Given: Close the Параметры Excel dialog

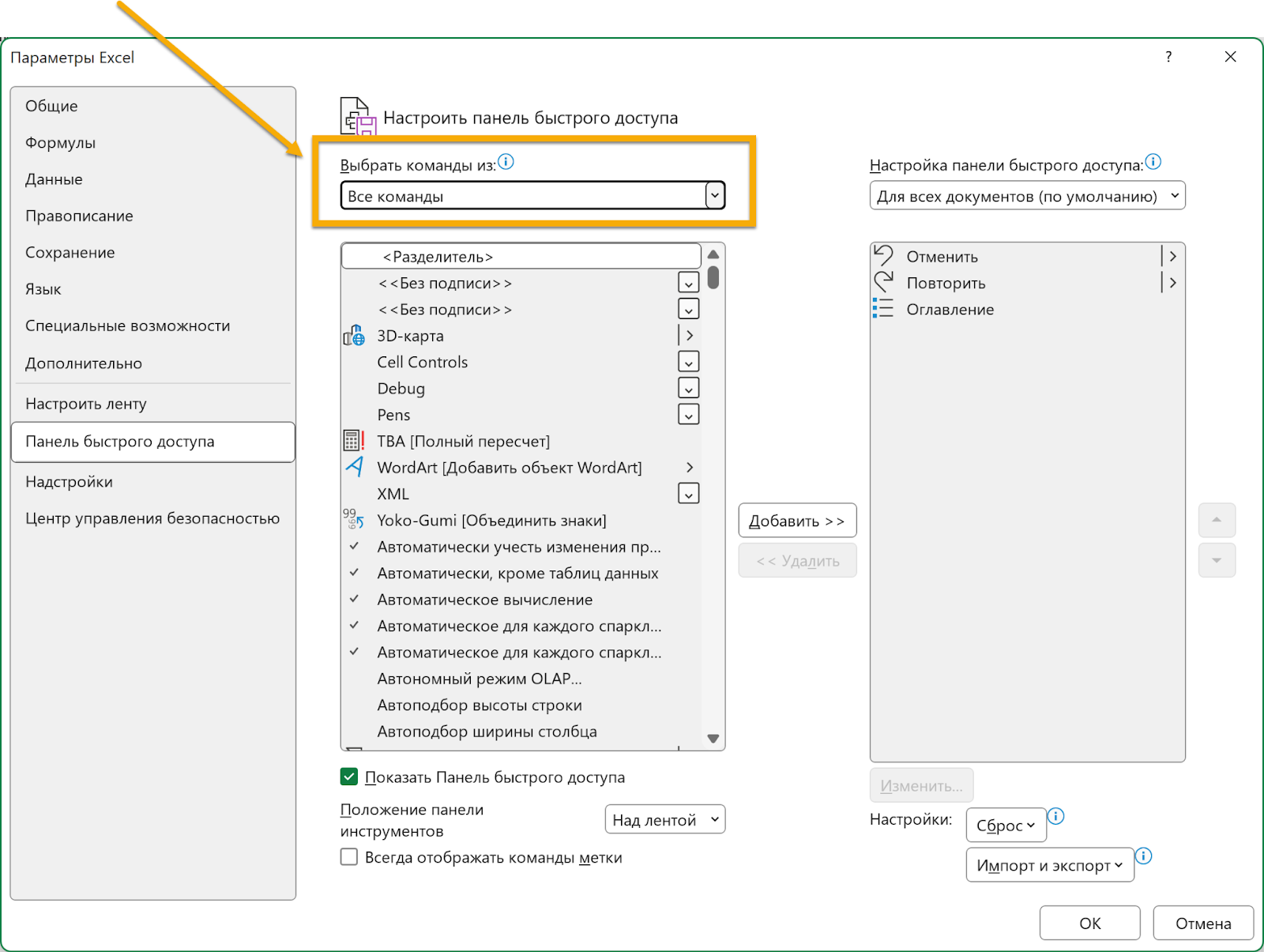Looking at the screenshot, I should pos(1230,57).
